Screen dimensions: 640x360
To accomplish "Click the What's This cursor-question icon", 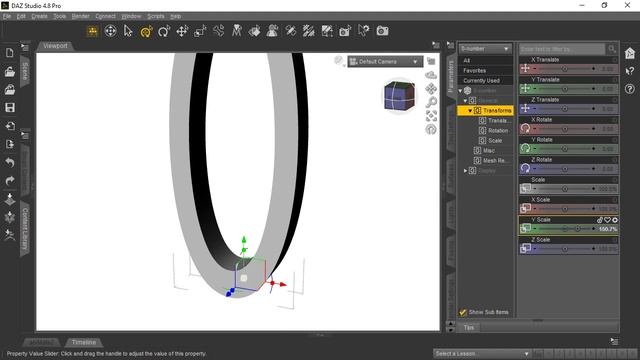I will (x=630, y=71).
